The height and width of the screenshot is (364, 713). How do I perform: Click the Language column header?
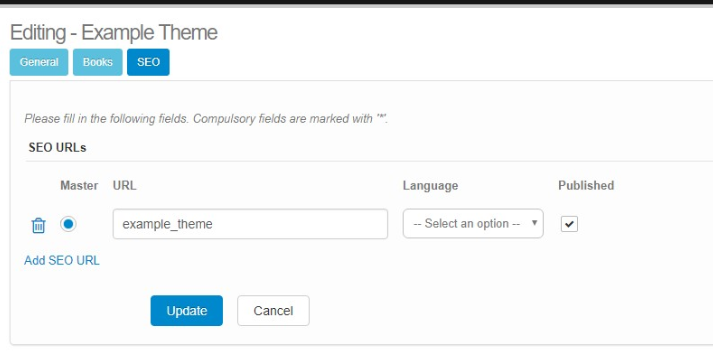430,186
